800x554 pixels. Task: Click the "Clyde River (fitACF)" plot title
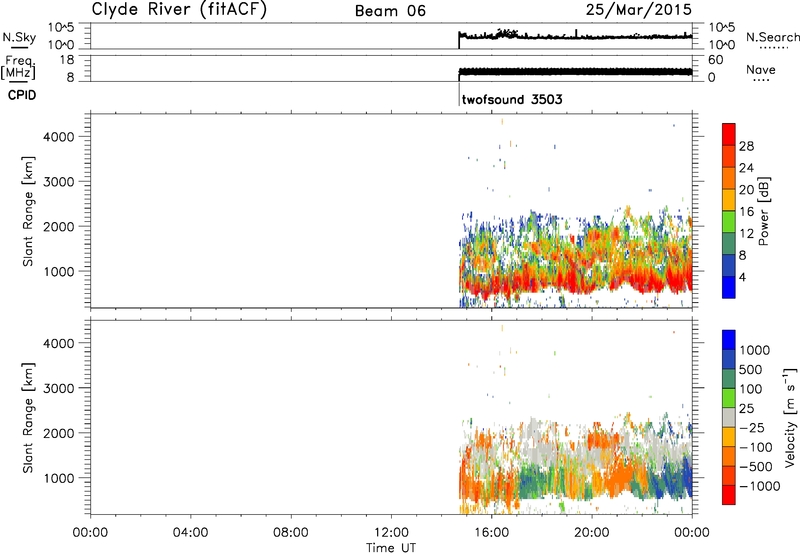pos(179,9)
